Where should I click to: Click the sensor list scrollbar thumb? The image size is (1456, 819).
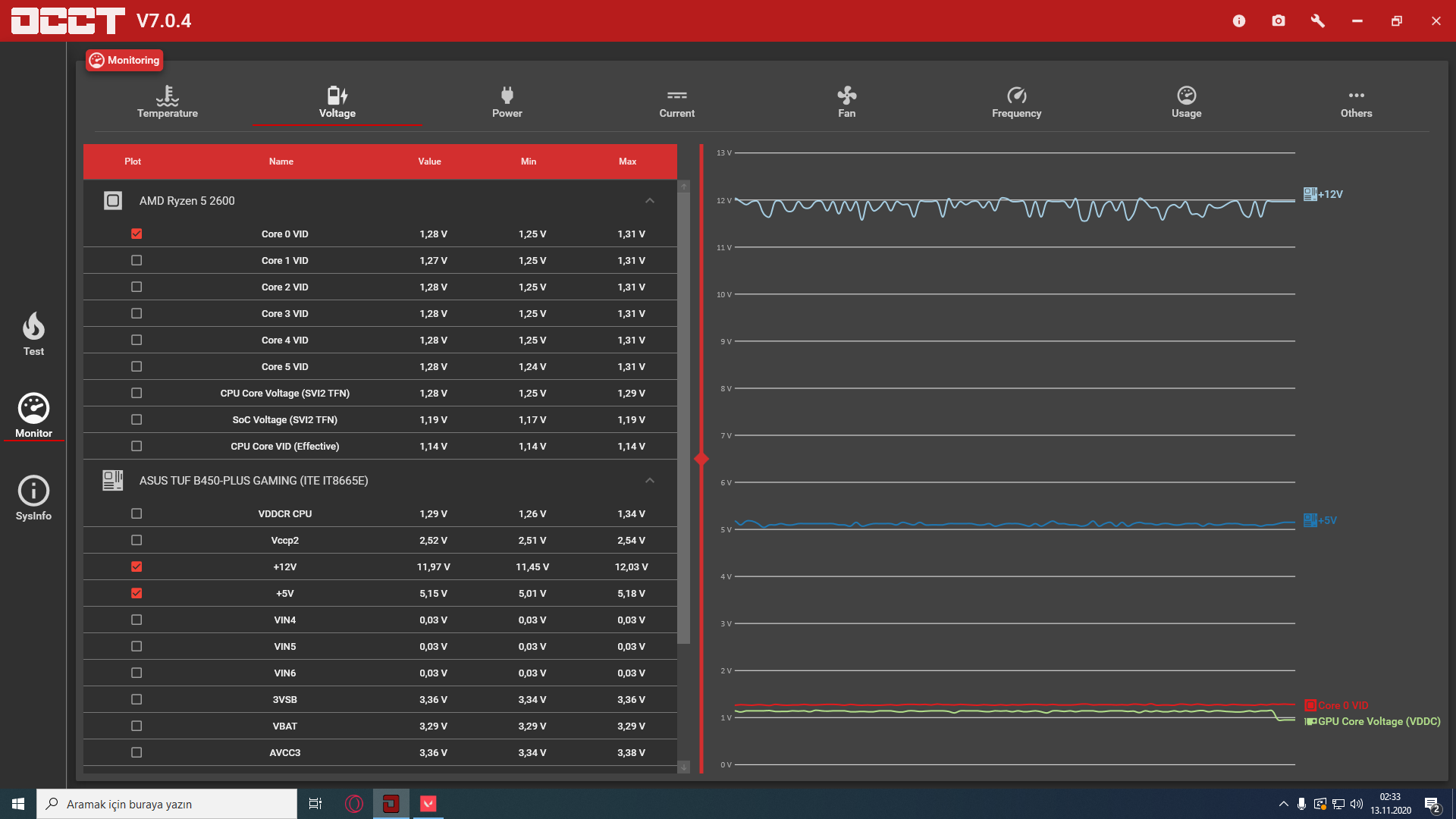[x=684, y=417]
